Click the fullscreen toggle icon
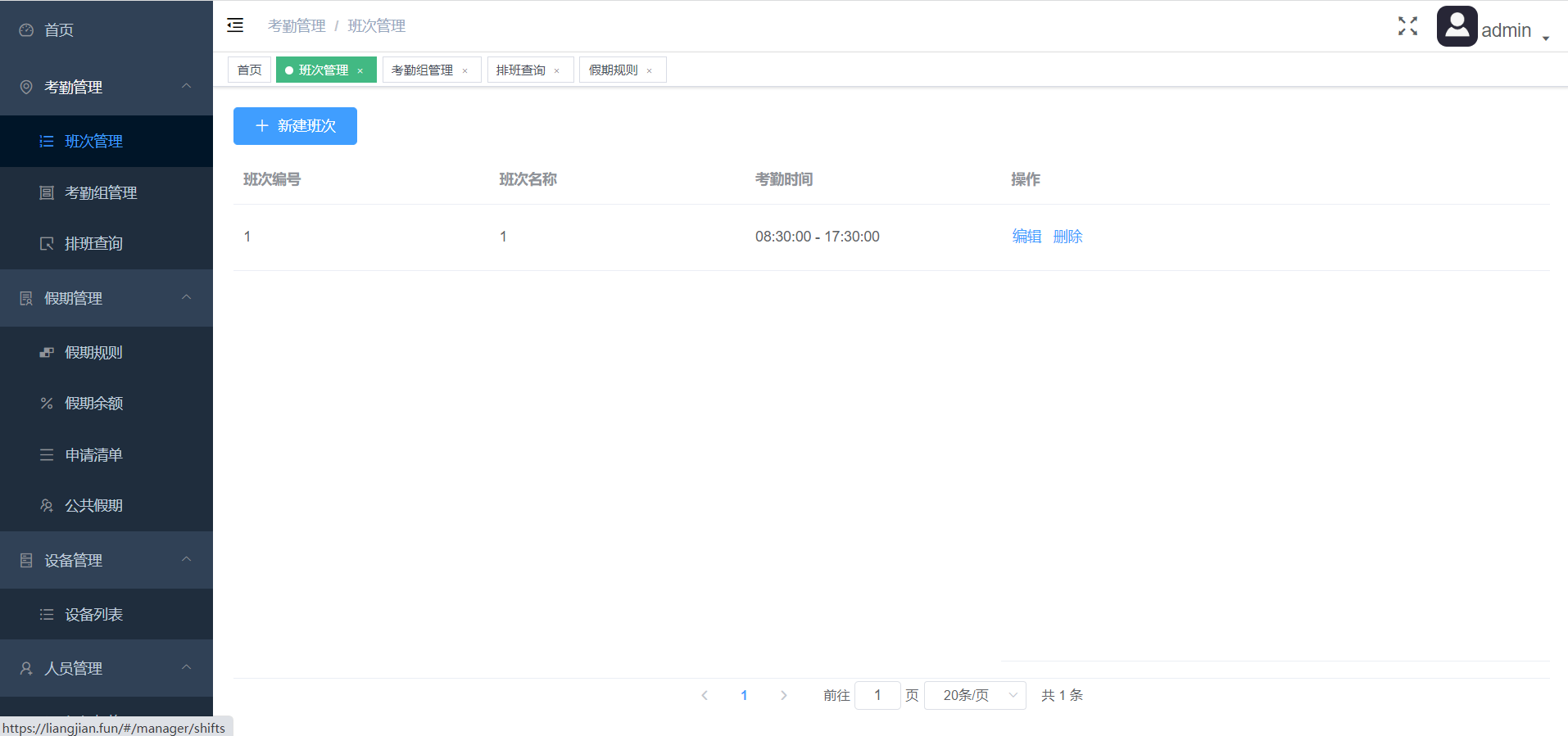The height and width of the screenshot is (736, 1568). [x=1407, y=26]
